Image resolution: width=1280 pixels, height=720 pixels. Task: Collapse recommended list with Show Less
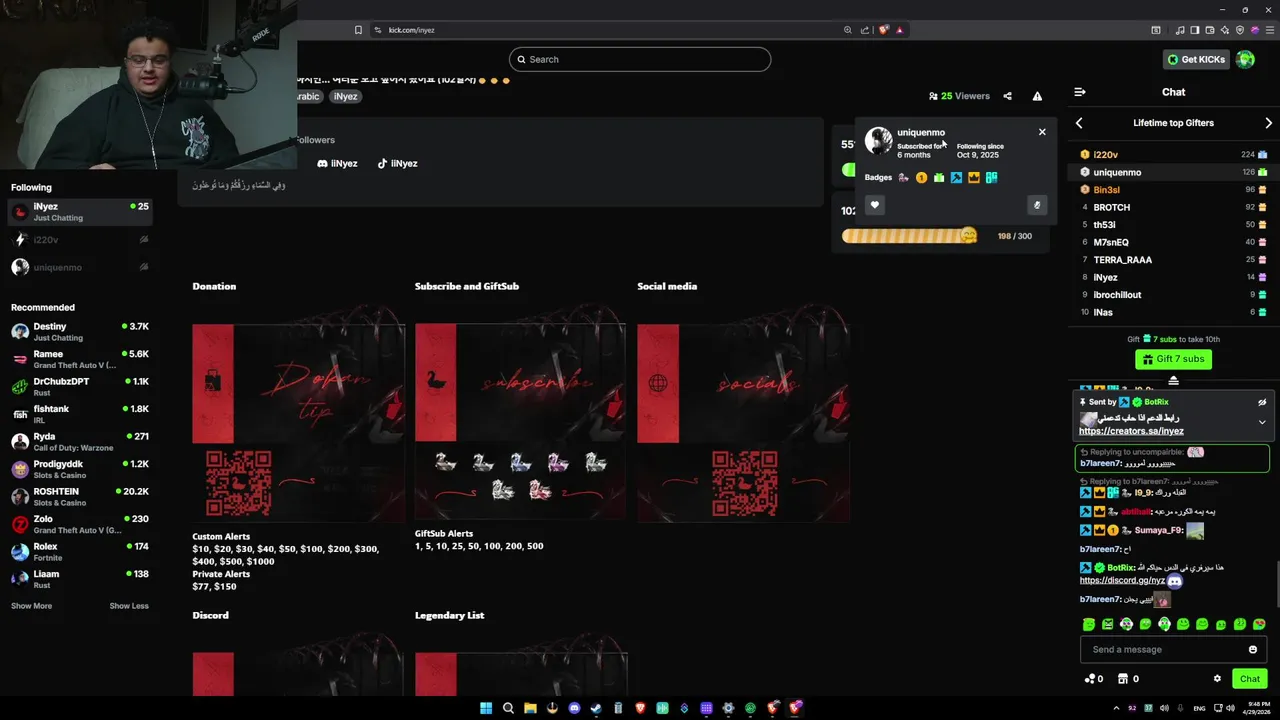click(129, 606)
